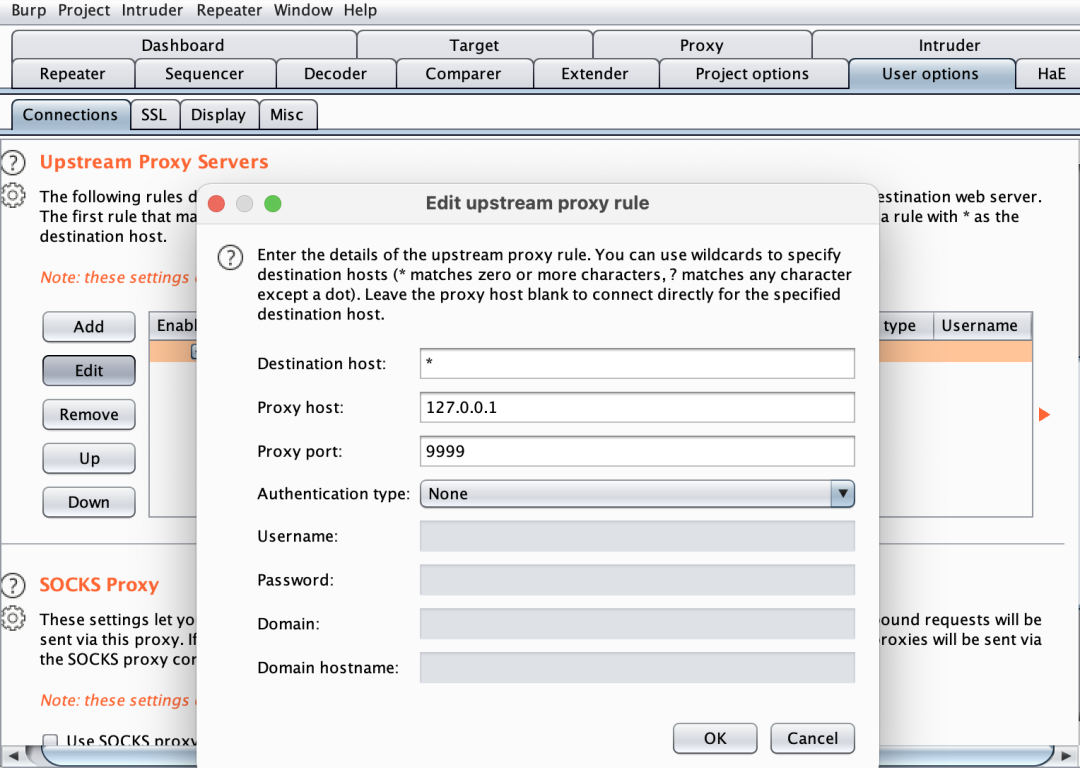Open the Burp menu
The width and height of the screenshot is (1080, 768).
(28, 10)
